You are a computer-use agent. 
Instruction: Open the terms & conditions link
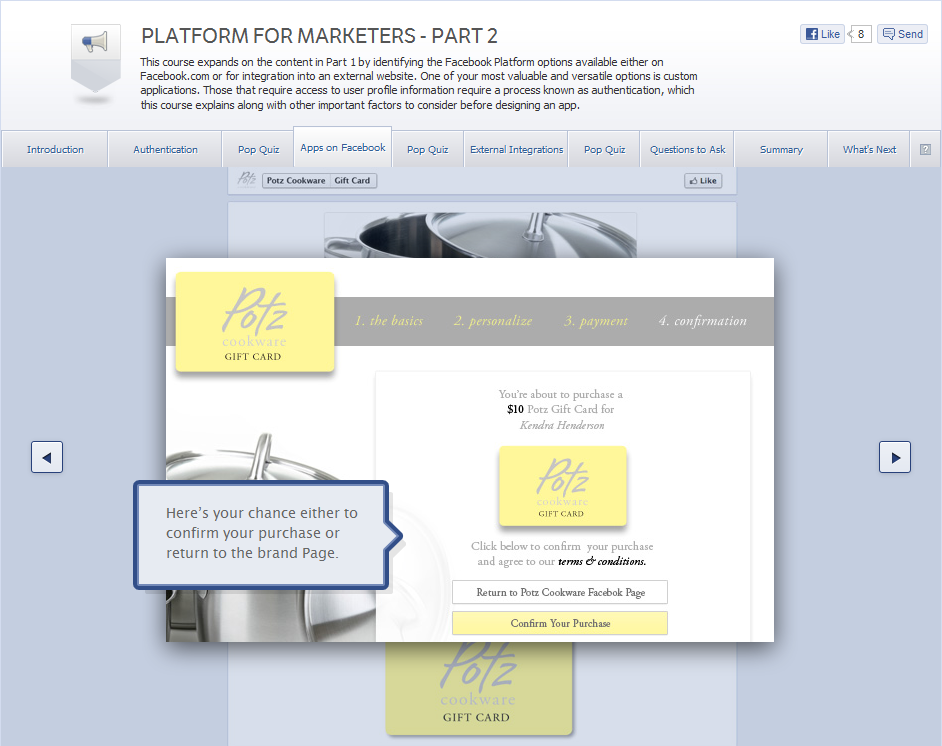[x=602, y=562]
